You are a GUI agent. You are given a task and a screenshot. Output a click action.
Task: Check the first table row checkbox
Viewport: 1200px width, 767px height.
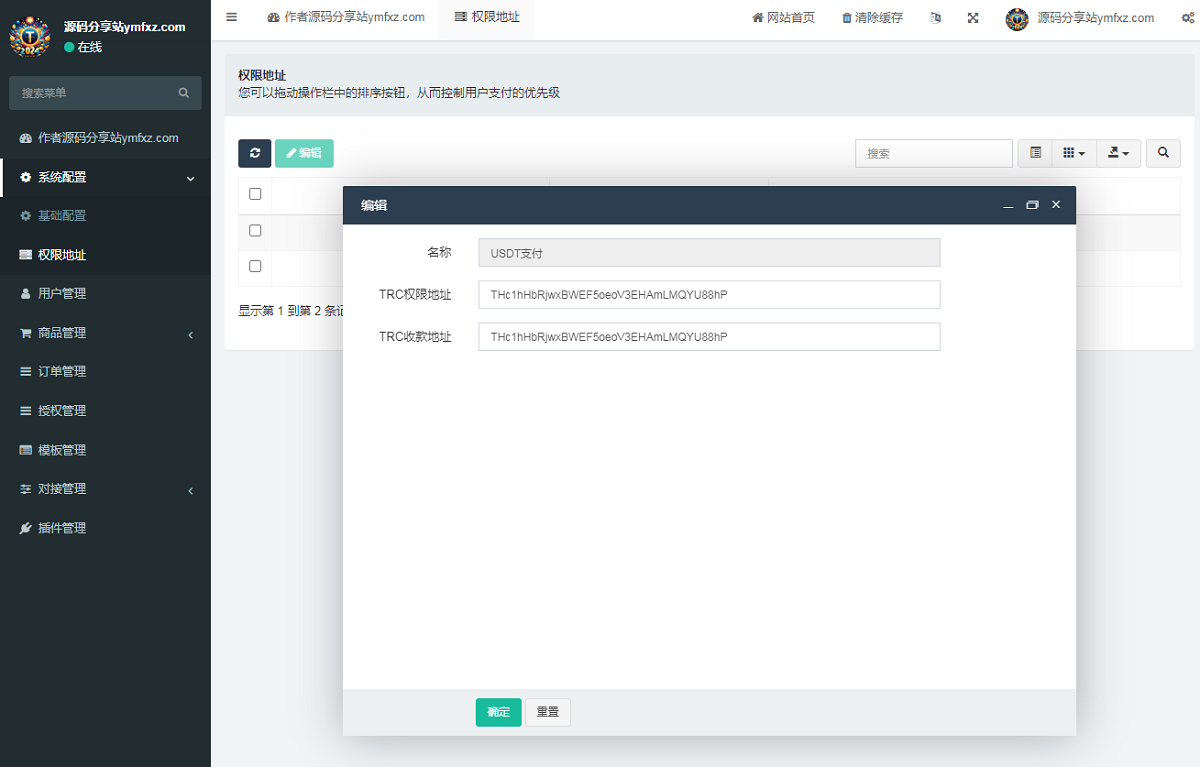point(255,230)
